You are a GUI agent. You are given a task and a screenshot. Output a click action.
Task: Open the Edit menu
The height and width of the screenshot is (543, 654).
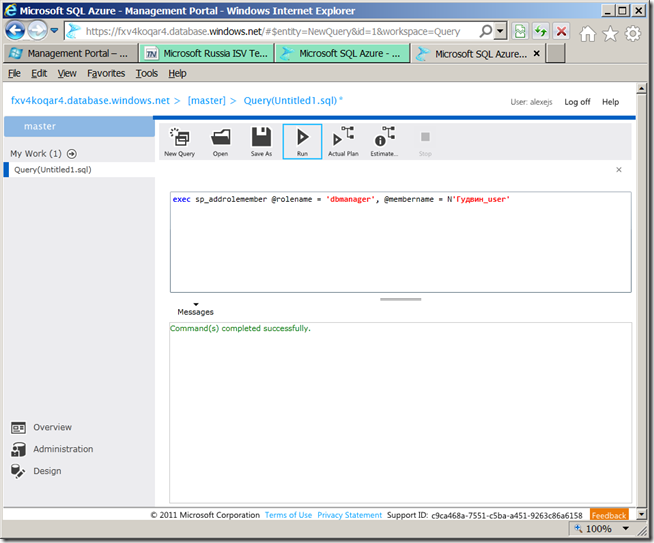pos(39,73)
